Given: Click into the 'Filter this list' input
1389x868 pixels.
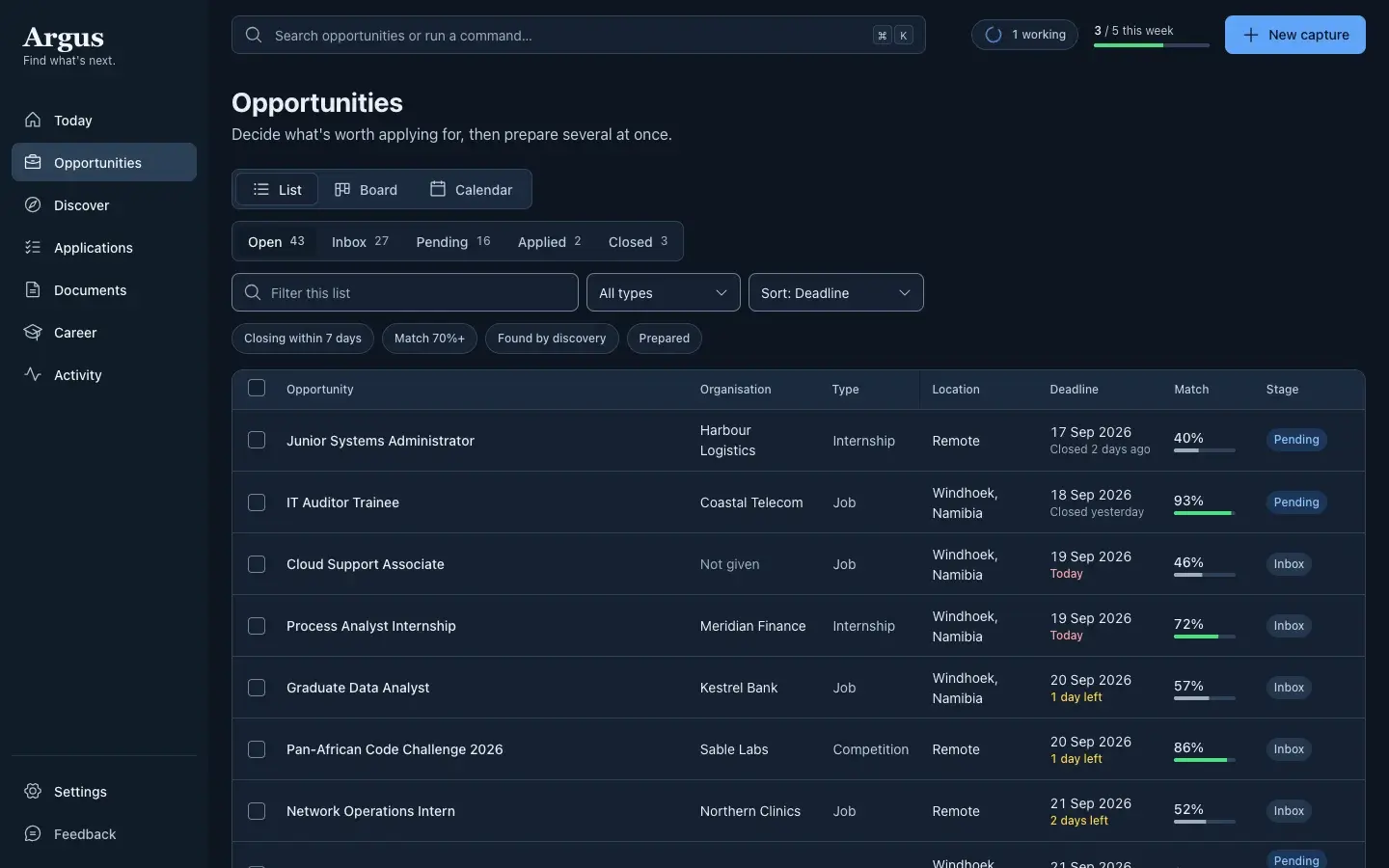Looking at the screenshot, I should click(x=405, y=292).
